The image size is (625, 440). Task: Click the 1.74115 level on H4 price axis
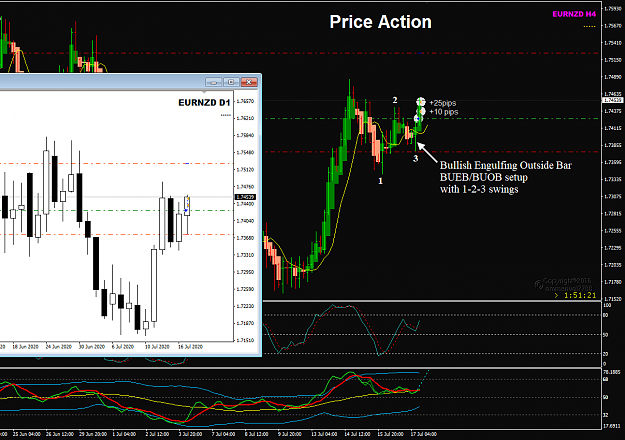tap(613, 128)
